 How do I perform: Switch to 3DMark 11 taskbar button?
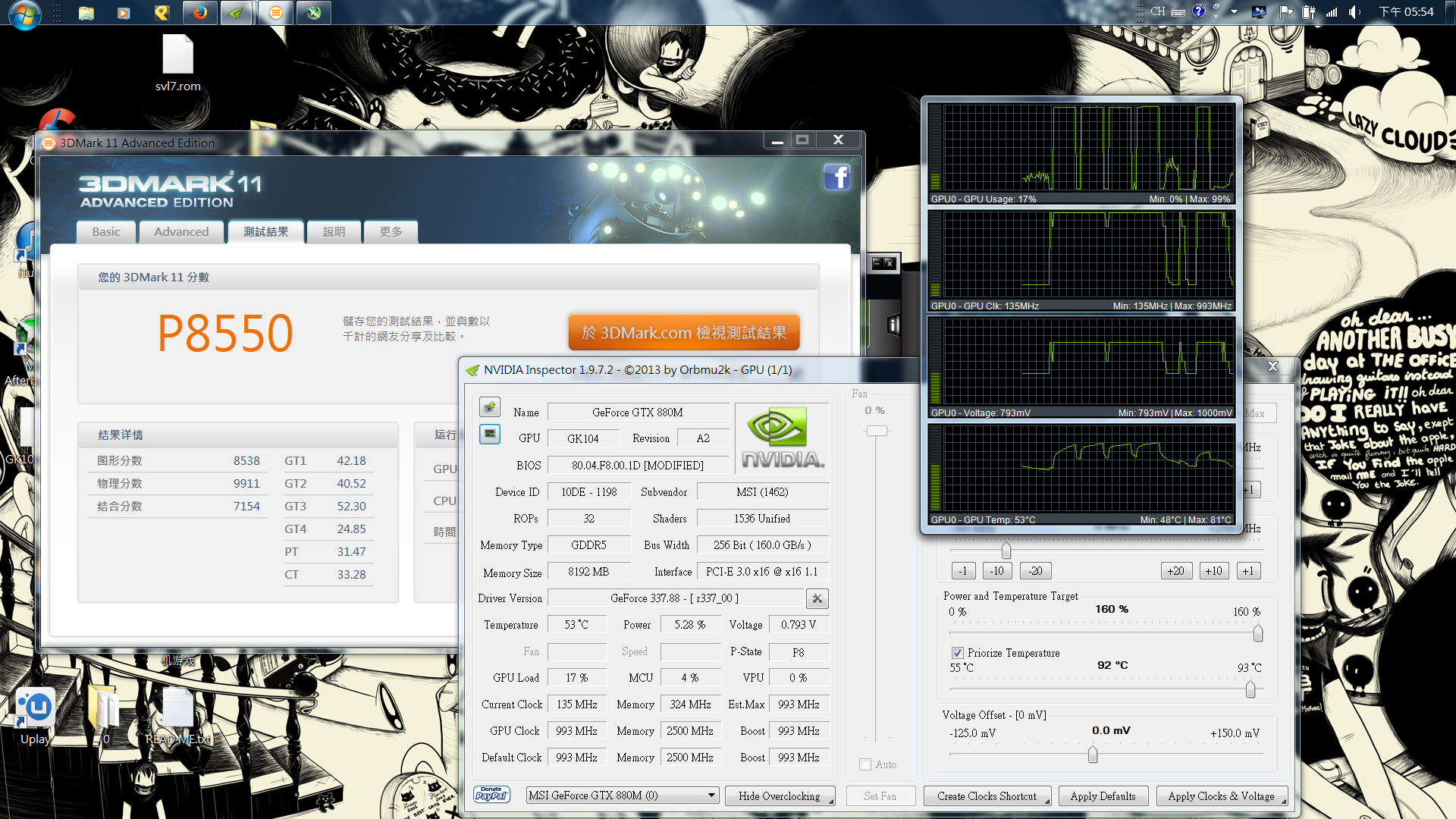point(275,13)
